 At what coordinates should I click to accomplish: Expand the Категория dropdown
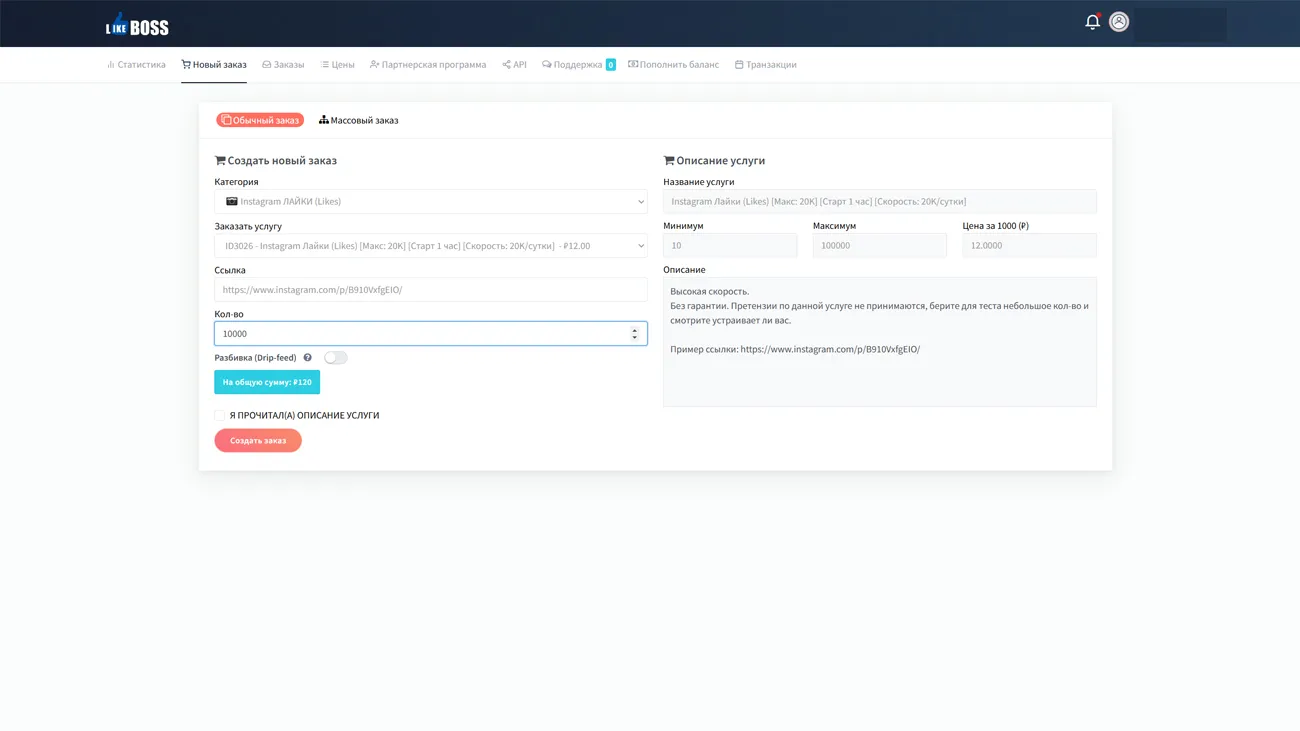click(430, 202)
